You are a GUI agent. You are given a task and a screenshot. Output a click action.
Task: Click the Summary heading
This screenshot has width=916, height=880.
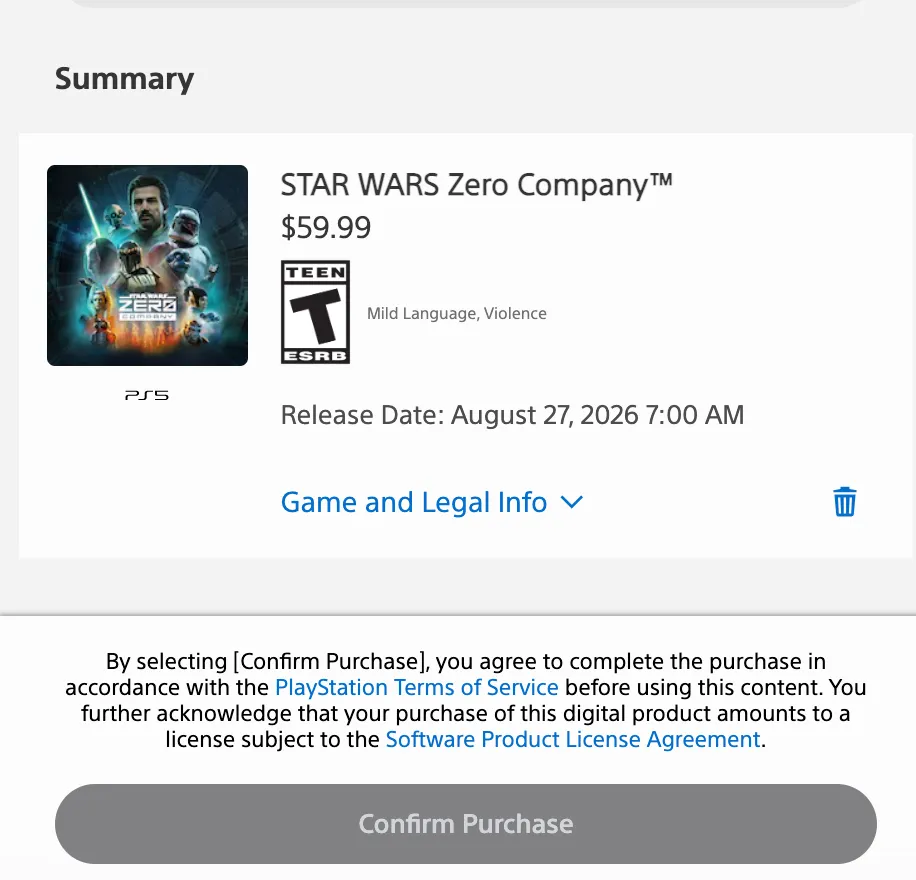click(x=124, y=78)
